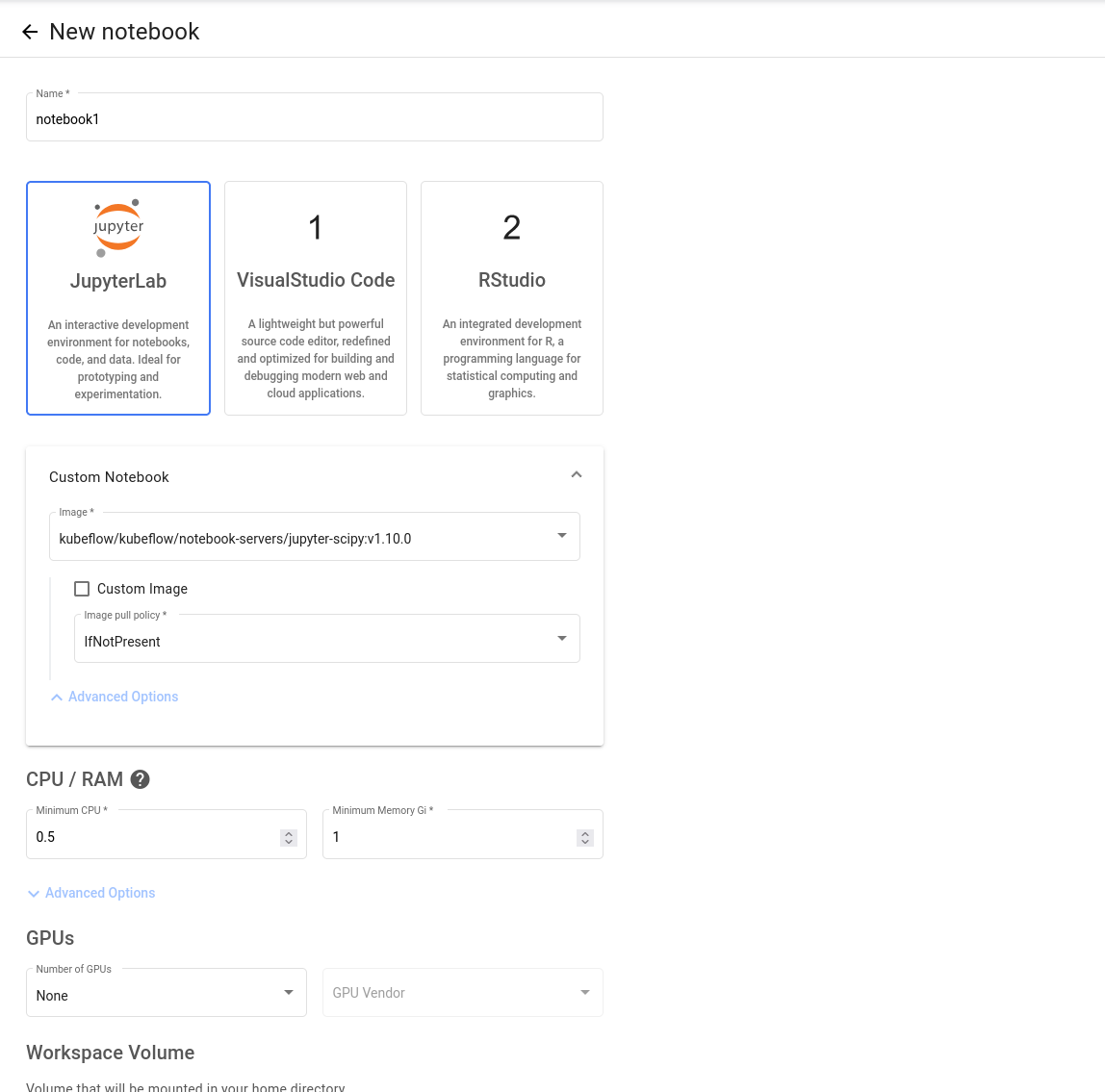Select the VisualStudio Code server type card
Screen dimensions: 1105x1092
[x=315, y=298]
